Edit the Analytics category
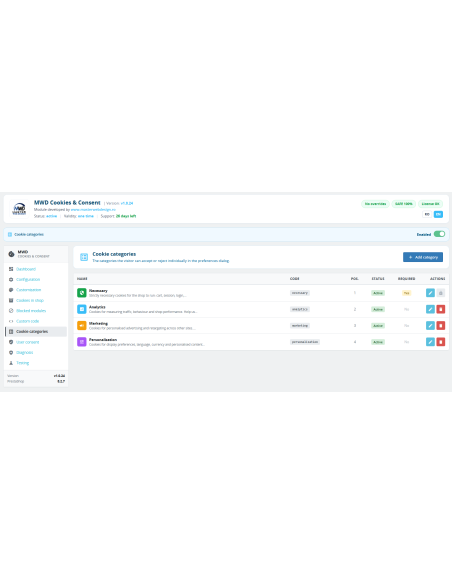The width and height of the screenshot is (452, 584). click(x=430, y=309)
